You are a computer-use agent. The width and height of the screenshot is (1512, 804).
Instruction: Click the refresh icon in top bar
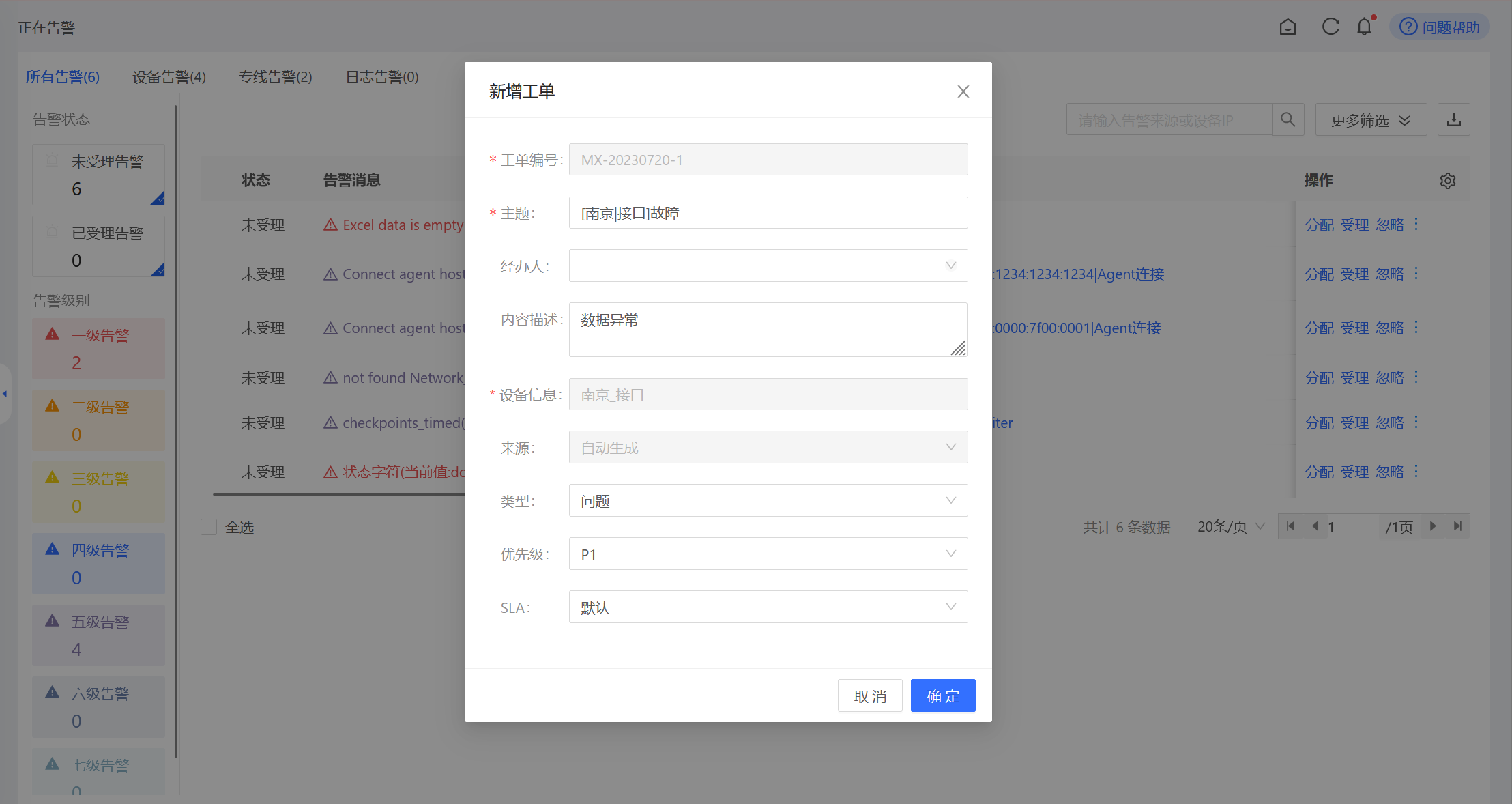1331,27
